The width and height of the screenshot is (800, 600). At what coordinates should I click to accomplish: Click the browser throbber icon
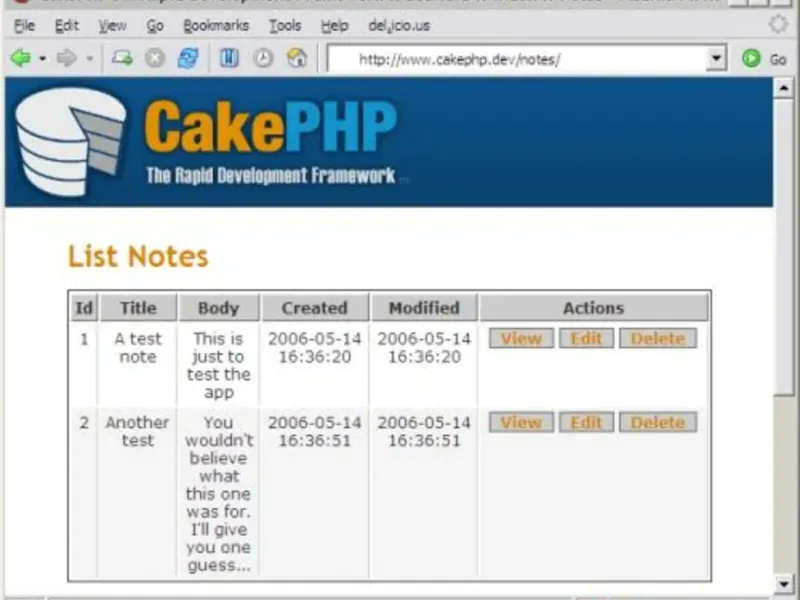click(778, 24)
